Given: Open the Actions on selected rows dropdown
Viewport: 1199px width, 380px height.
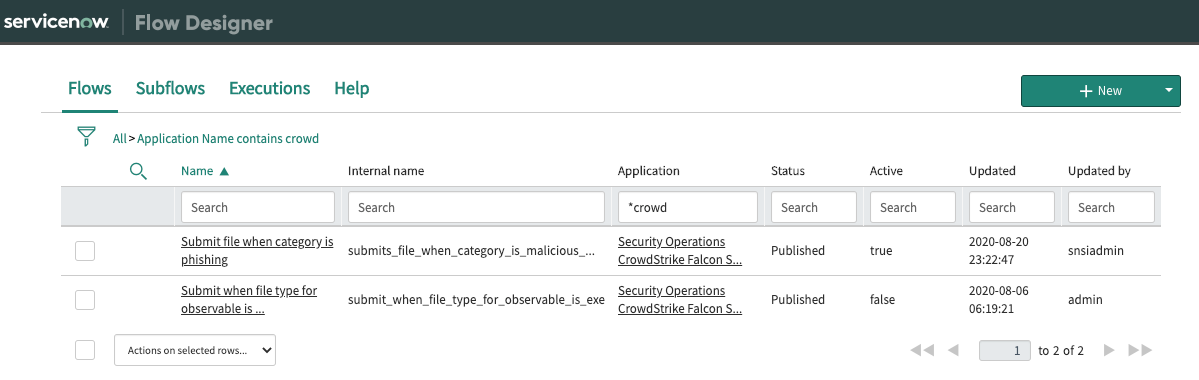Looking at the screenshot, I should coord(195,350).
